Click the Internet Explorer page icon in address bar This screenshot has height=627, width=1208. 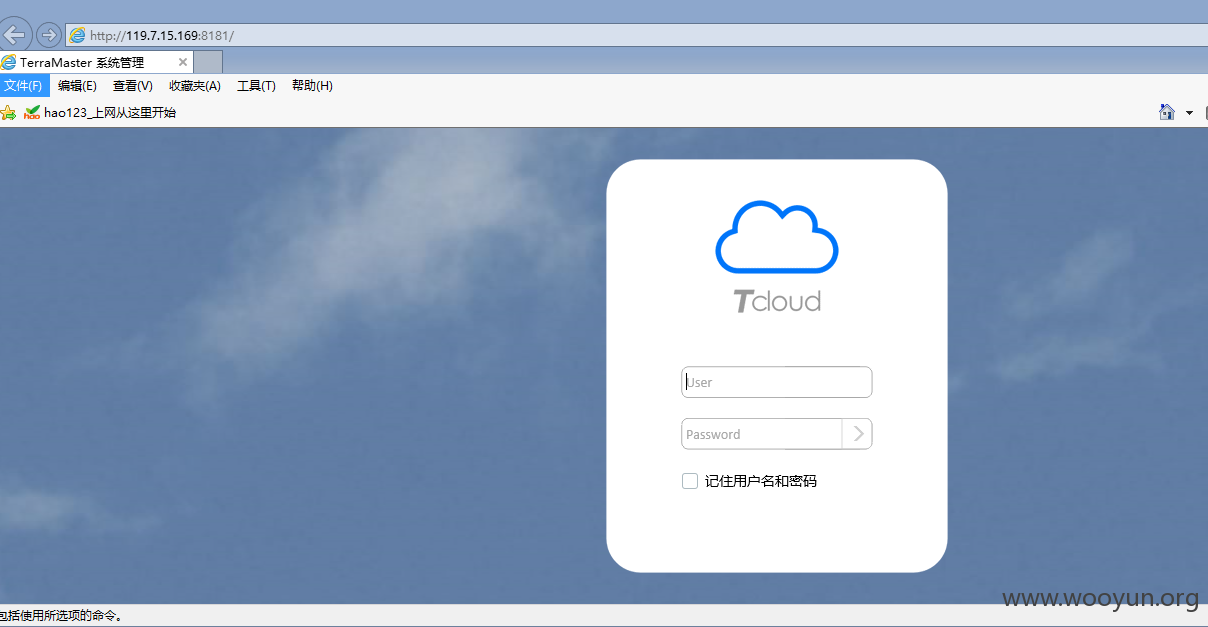pyautogui.click(x=77, y=35)
